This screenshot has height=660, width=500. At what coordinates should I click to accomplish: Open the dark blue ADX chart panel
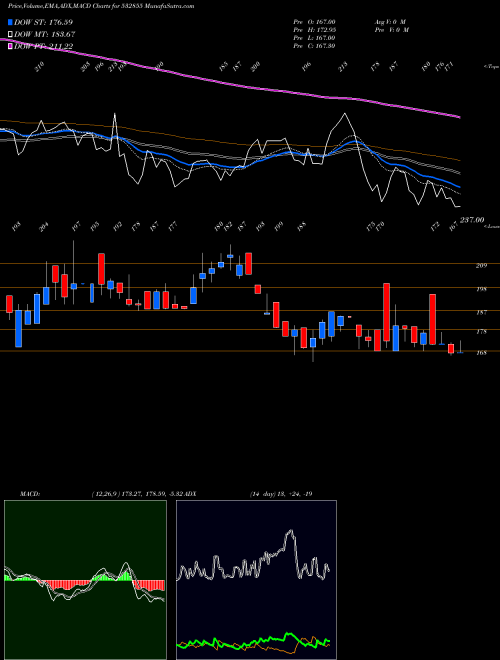pos(256,580)
